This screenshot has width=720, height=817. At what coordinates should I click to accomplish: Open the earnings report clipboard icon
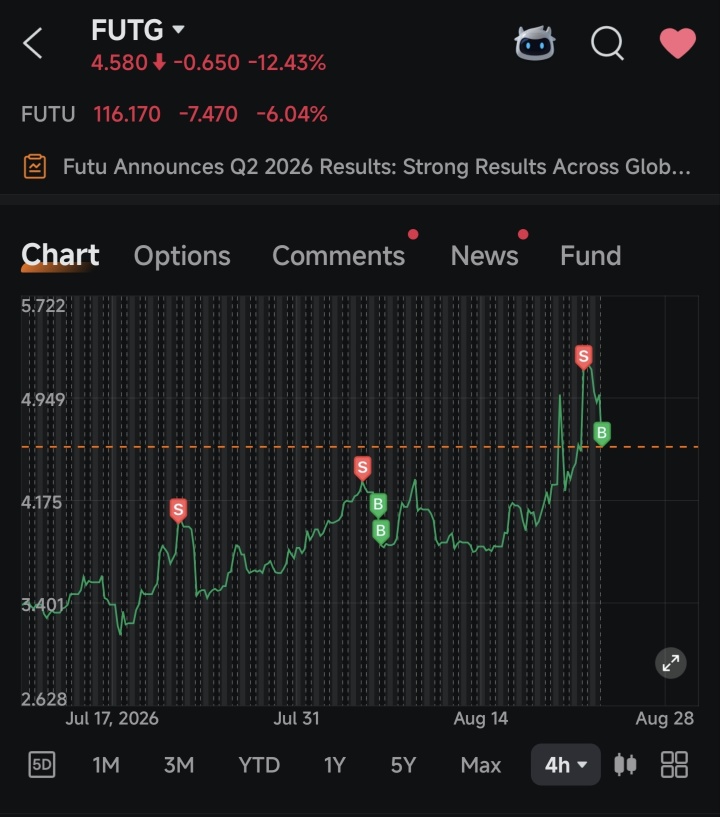pyautogui.click(x=35, y=167)
